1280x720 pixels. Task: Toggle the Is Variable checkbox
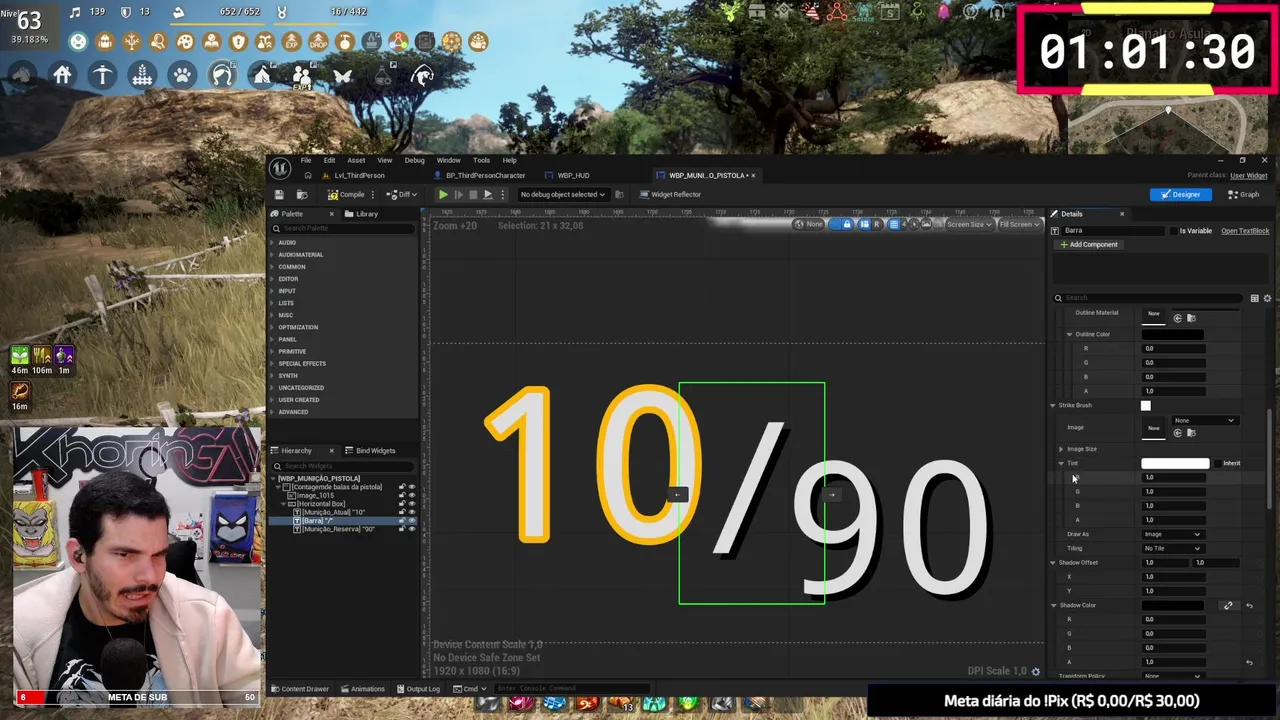click(1175, 231)
